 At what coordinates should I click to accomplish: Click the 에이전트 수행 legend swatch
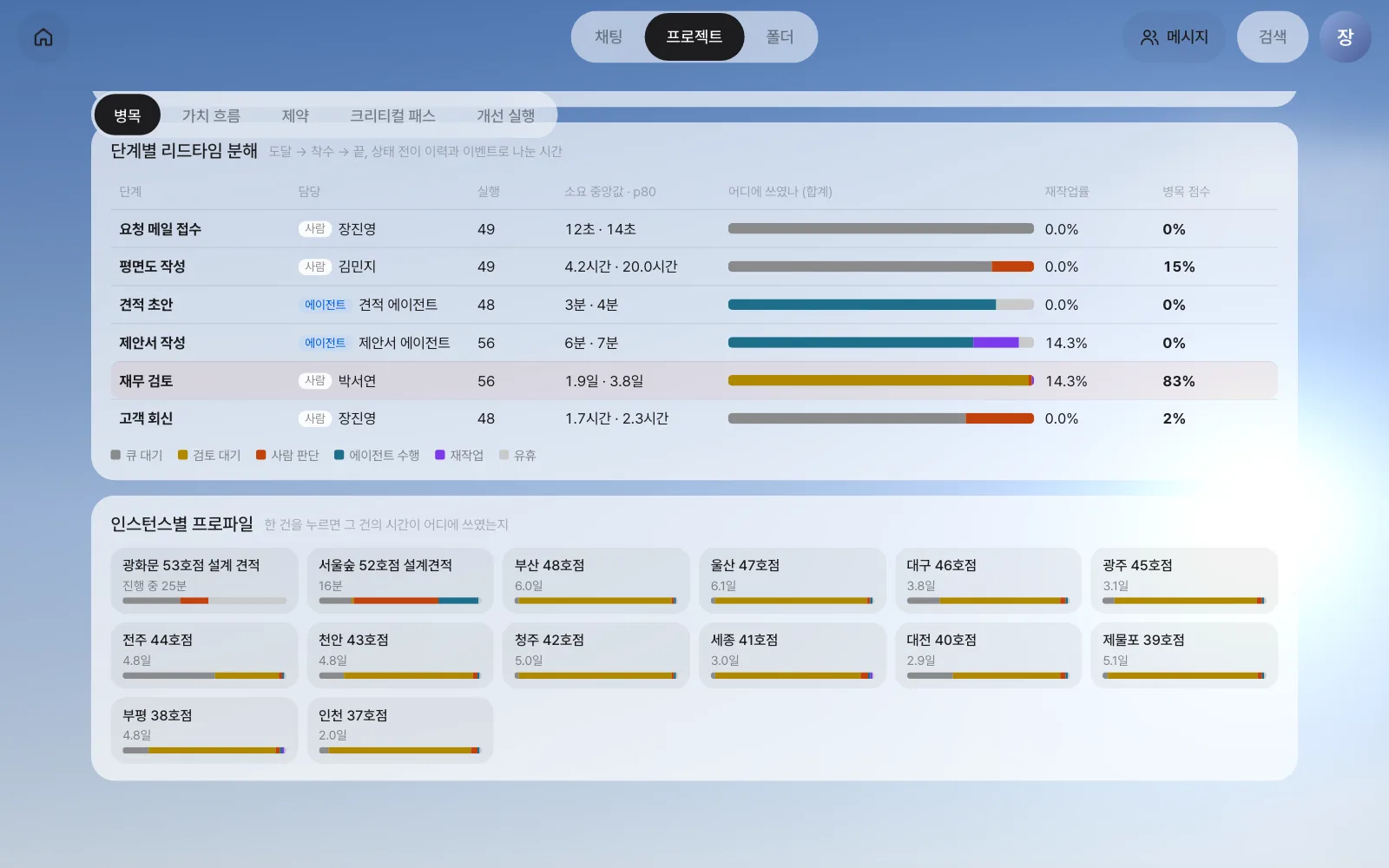(x=339, y=455)
